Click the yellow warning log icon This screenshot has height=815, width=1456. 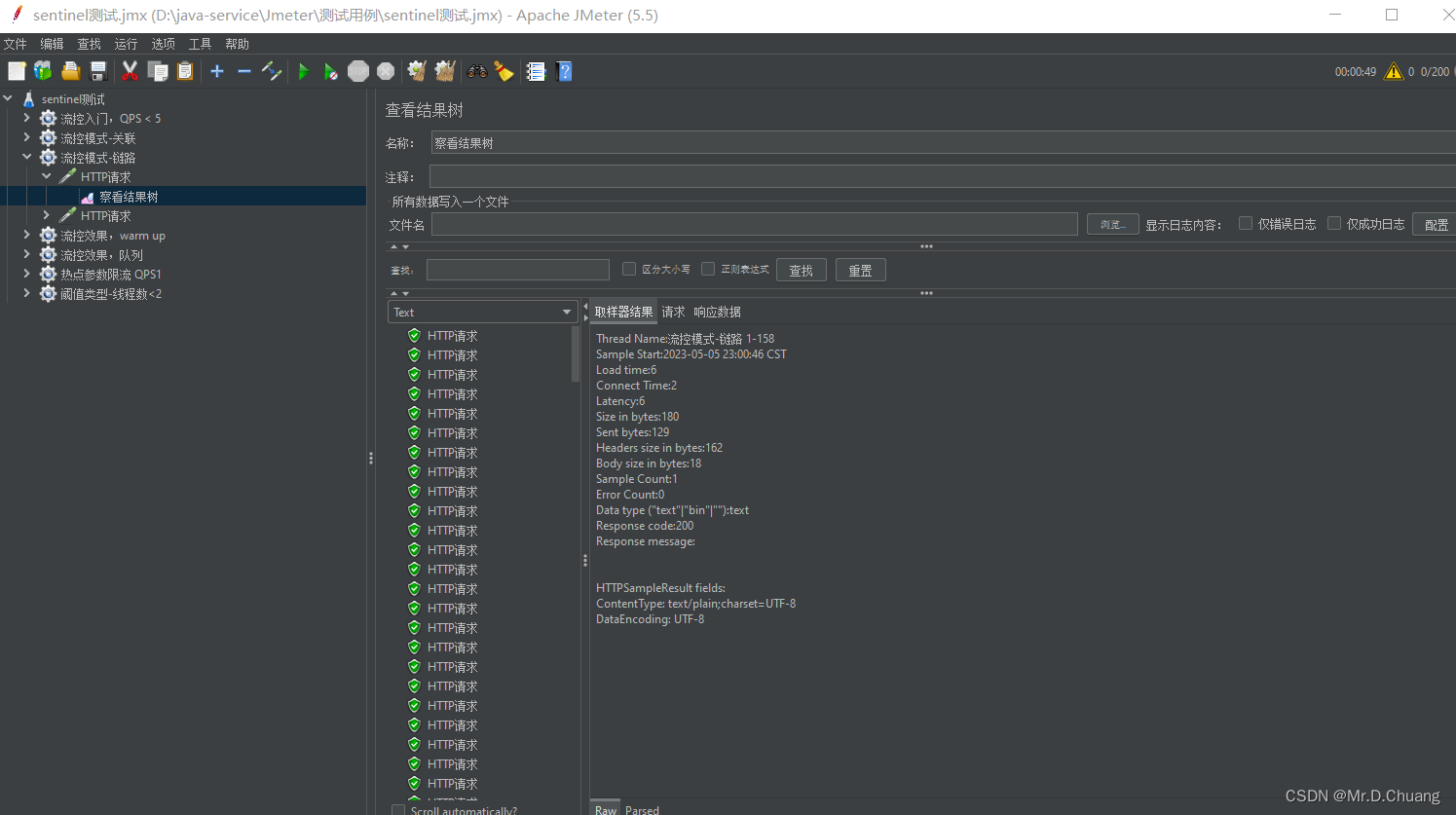1394,71
